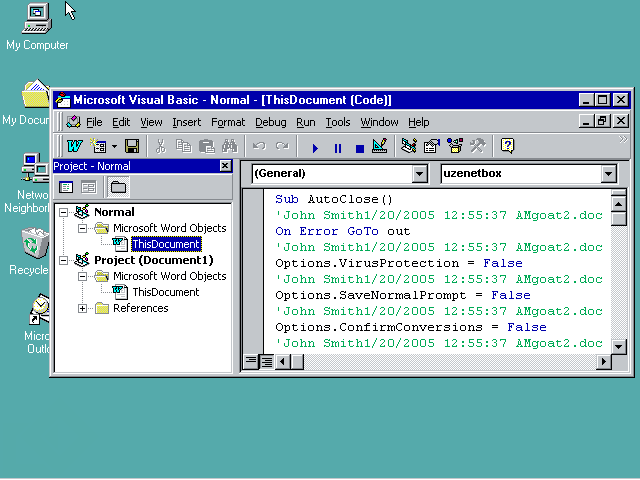This screenshot has height=480, width=640.
Task: Click the Copy toolbar icon
Action: (184, 146)
